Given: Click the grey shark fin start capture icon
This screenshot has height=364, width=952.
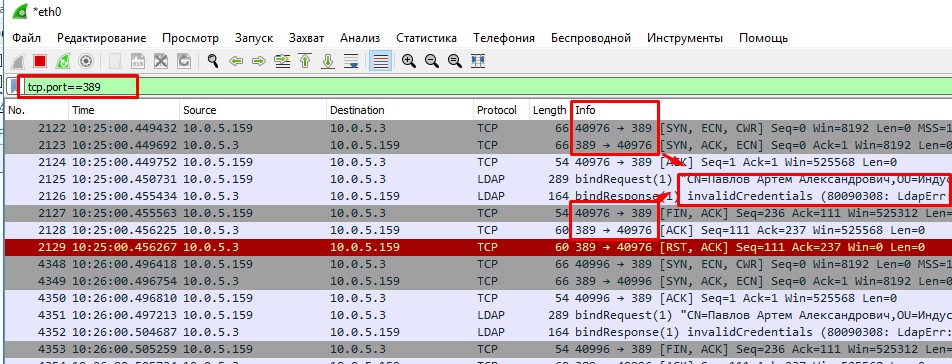Looking at the screenshot, I should tap(19, 61).
